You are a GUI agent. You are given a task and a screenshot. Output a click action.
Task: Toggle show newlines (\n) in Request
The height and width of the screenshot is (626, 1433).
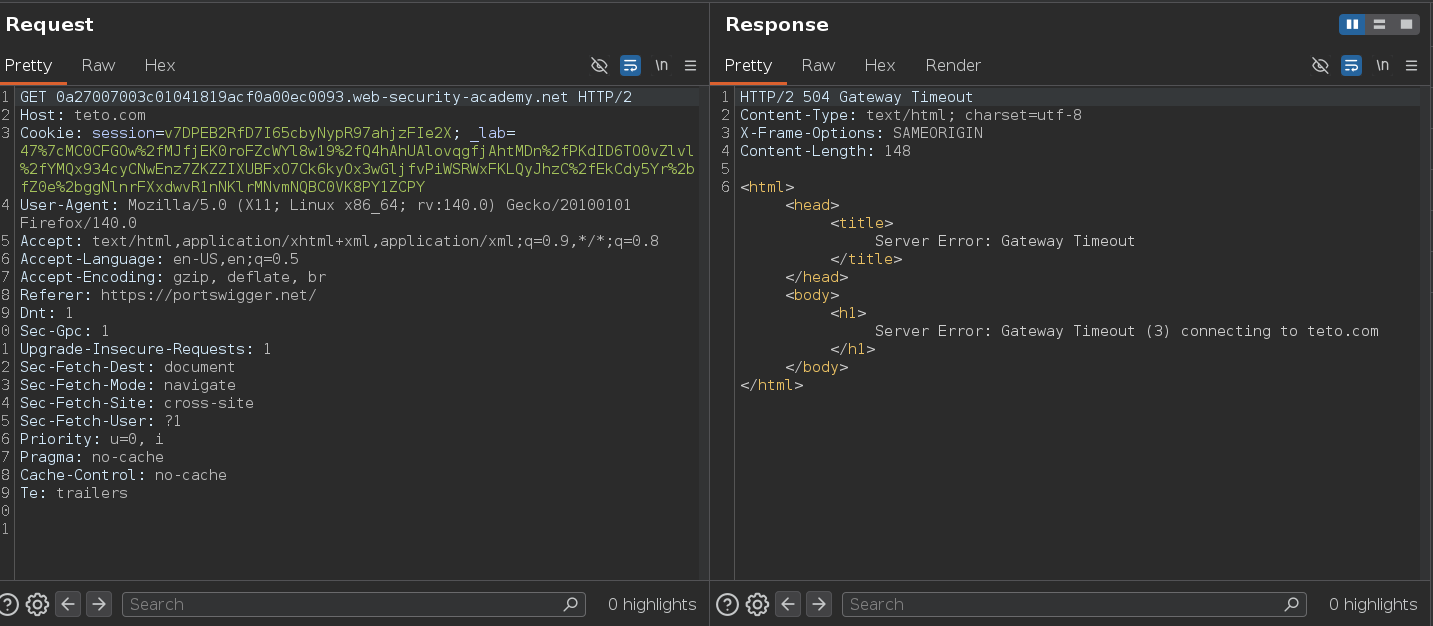(662, 65)
